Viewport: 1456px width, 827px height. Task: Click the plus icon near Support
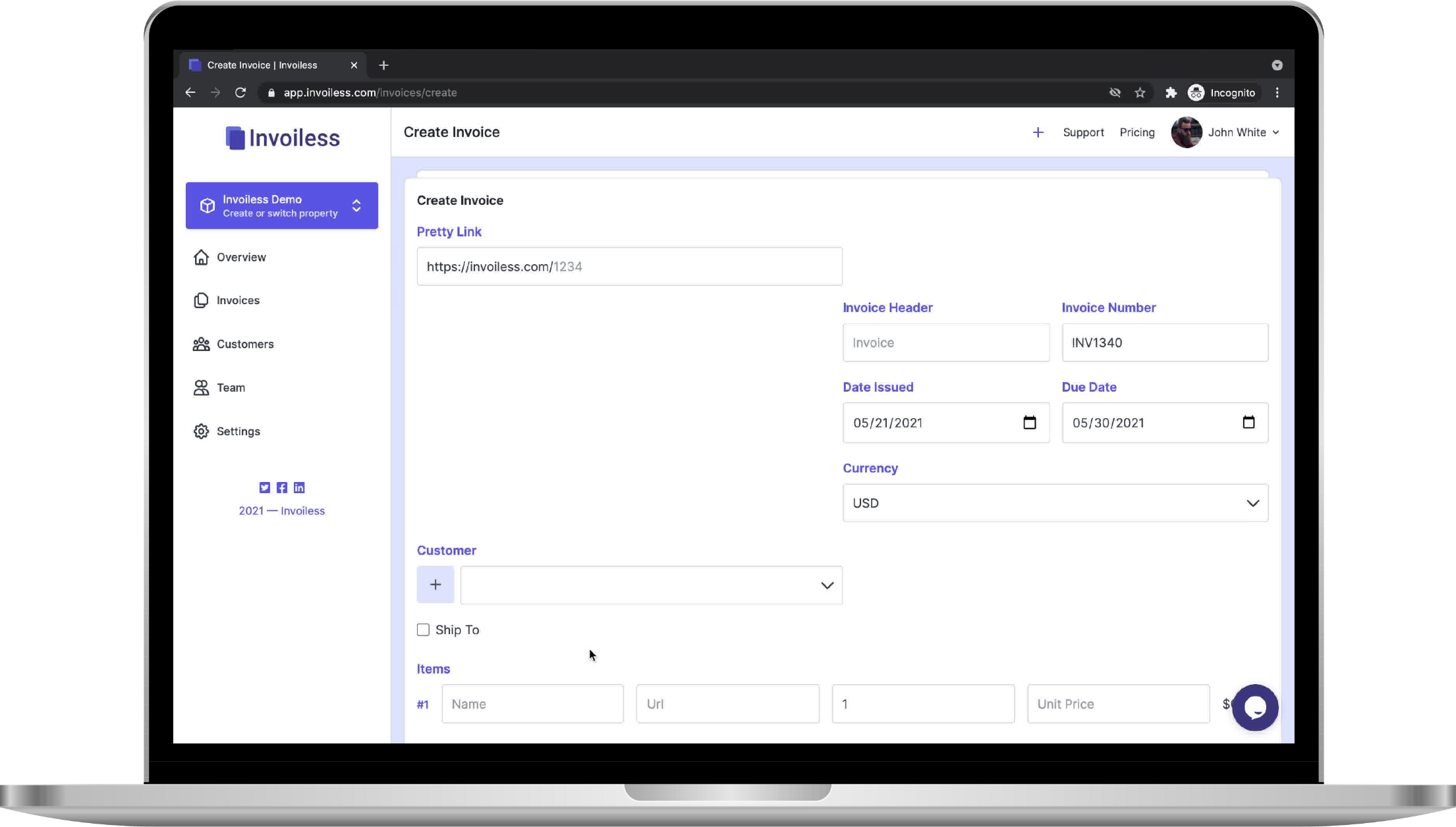pyautogui.click(x=1038, y=132)
